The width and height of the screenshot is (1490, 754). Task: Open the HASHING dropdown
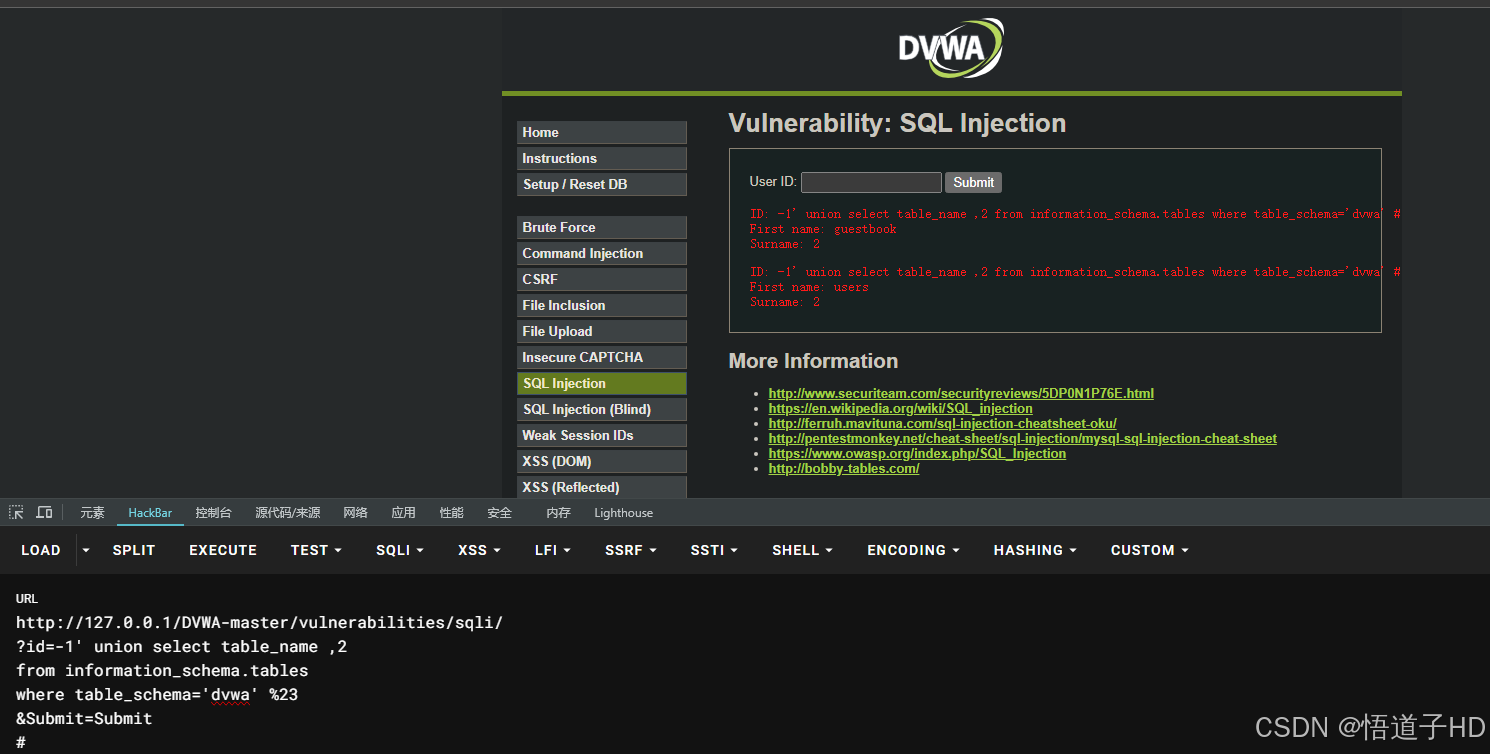(1035, 550)
